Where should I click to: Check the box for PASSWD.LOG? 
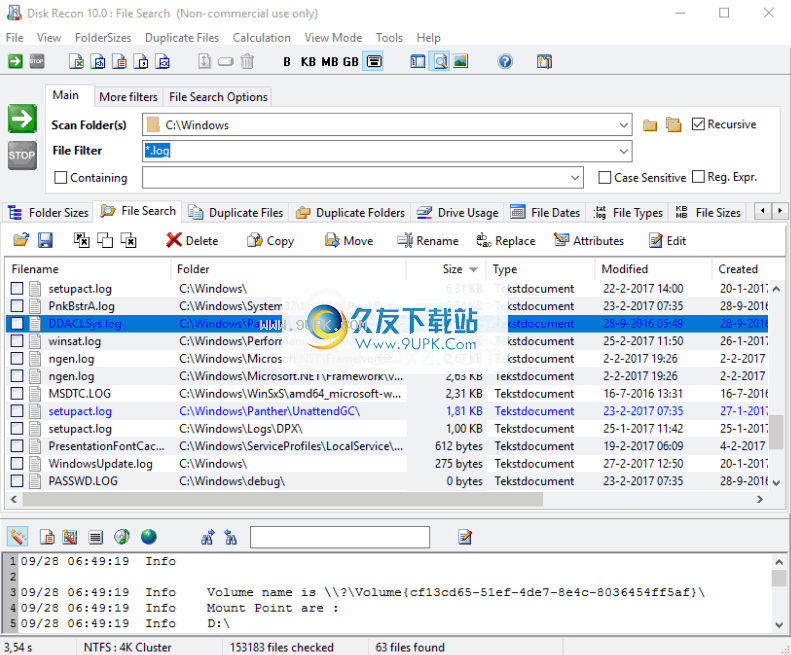pos(17,481)
